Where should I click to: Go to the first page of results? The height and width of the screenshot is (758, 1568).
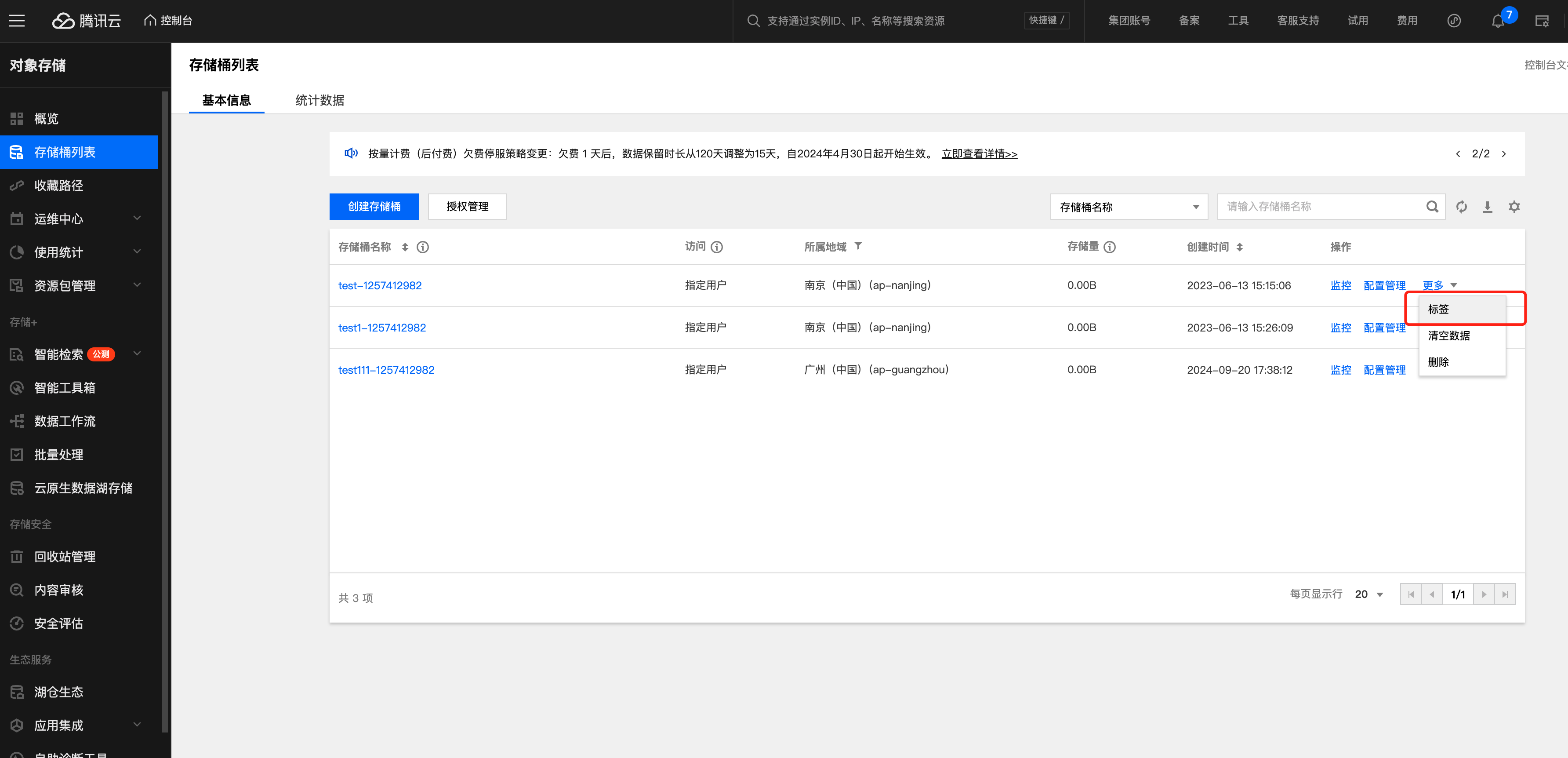click(x=1410, y=594)
